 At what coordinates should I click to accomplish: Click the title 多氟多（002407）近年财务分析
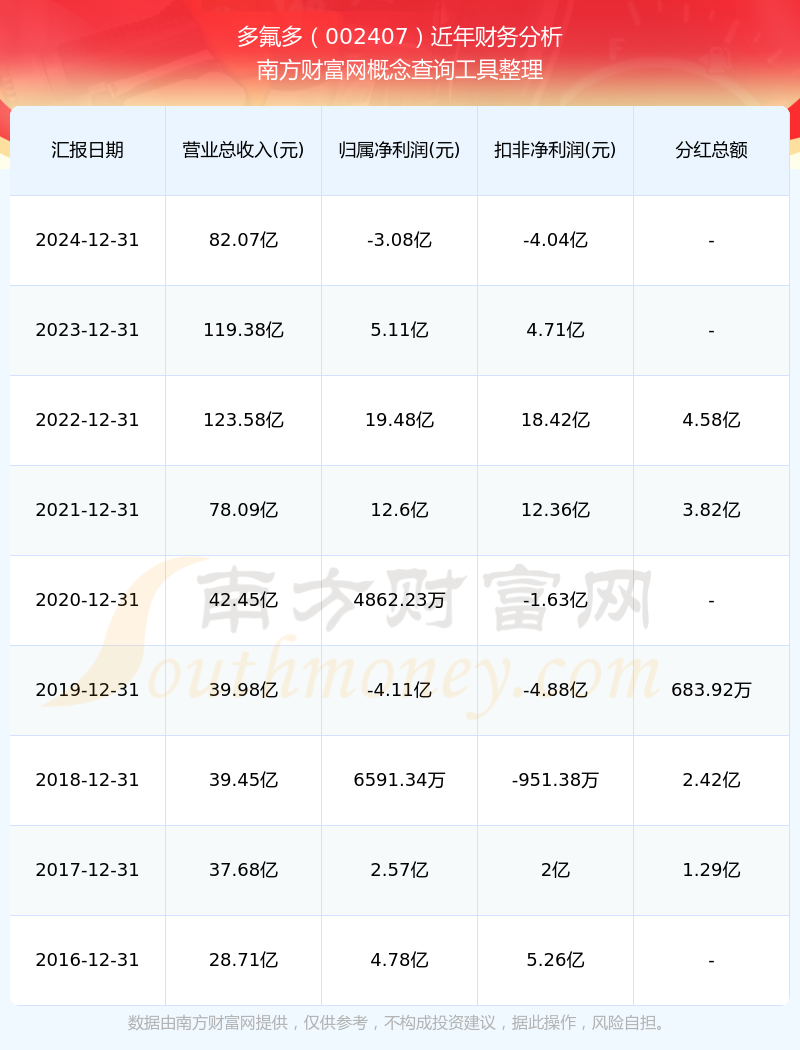pos(400,37)
